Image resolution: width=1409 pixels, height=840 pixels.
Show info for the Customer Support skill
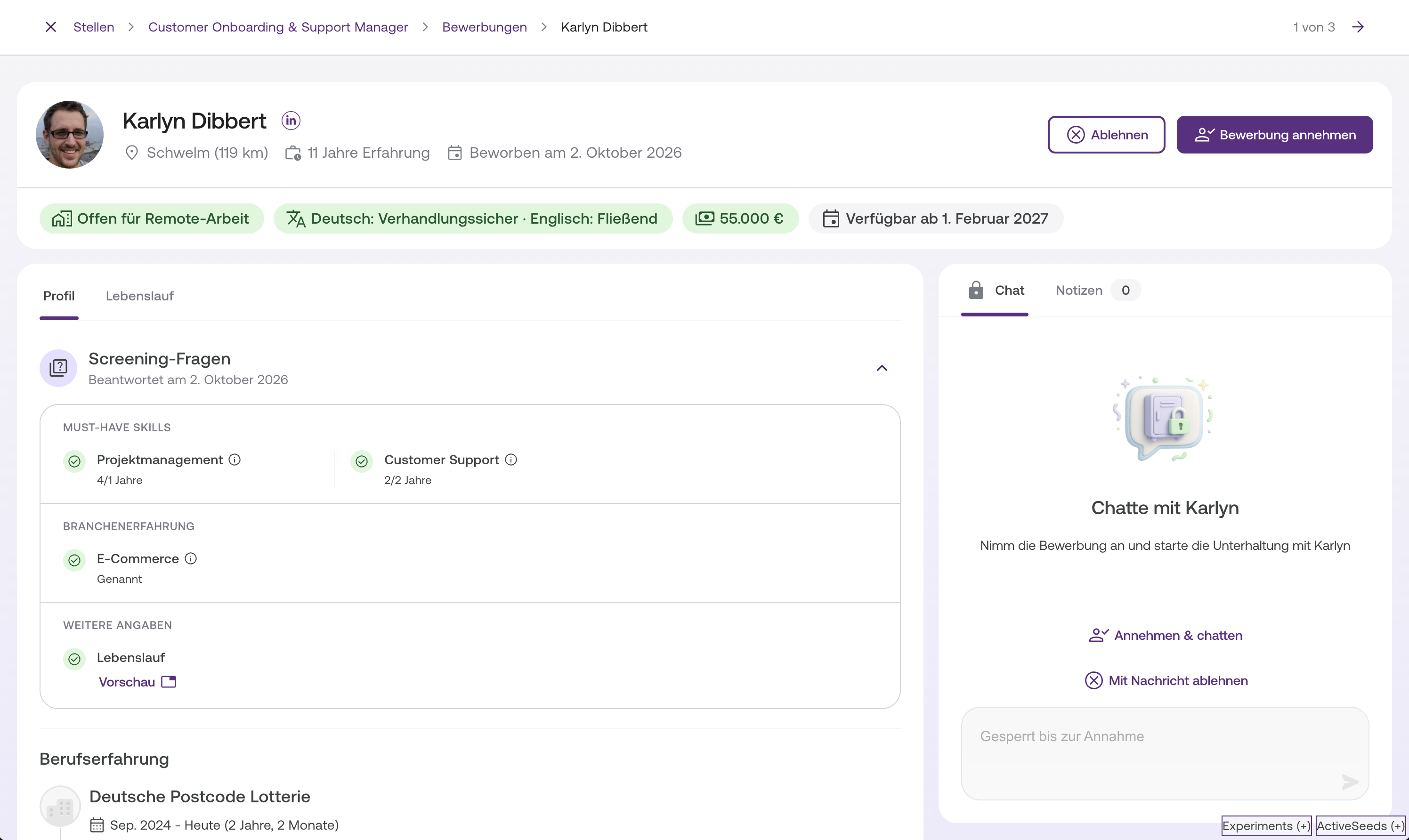(x=510, y=460)
